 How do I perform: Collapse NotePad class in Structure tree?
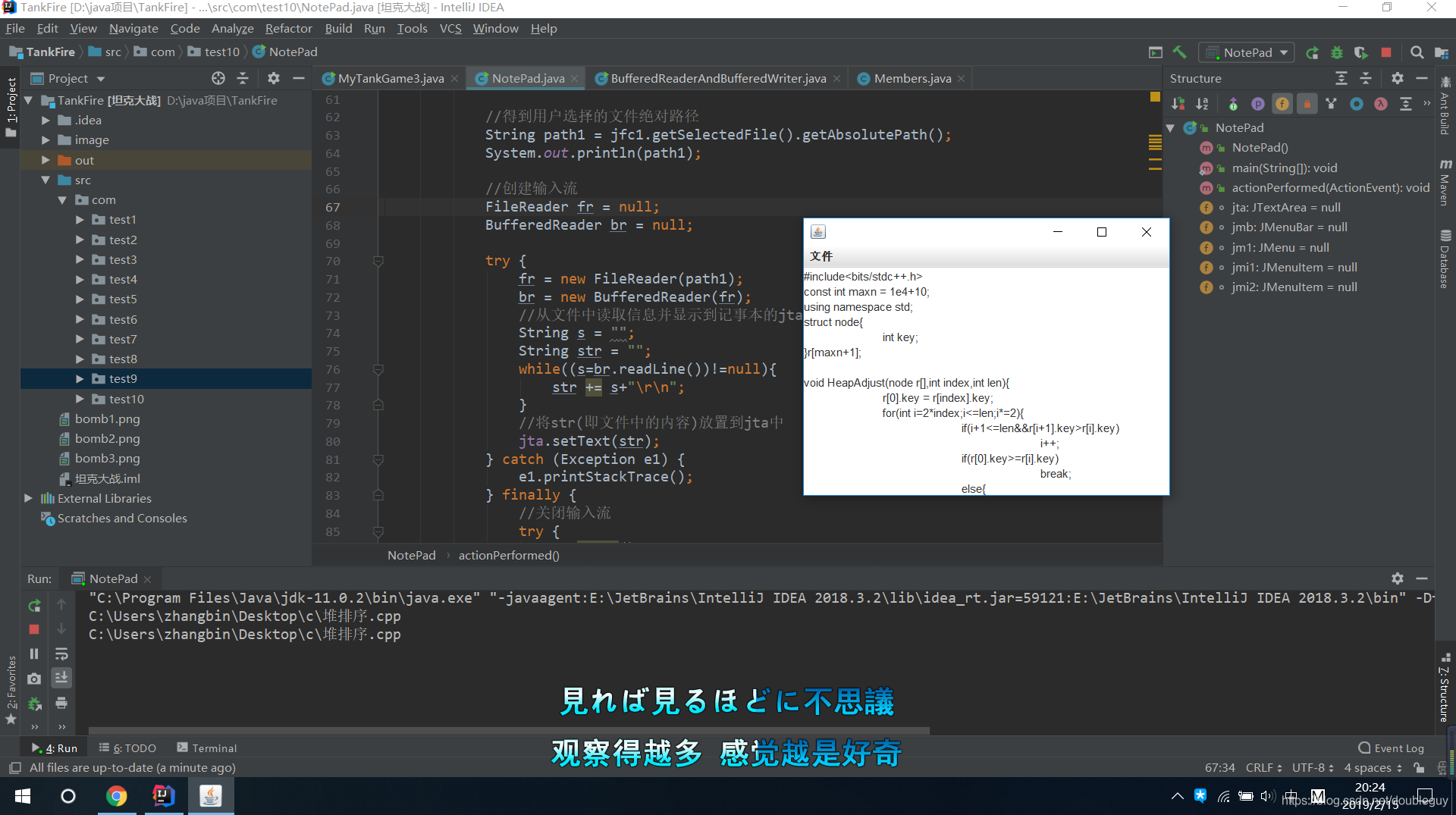[x=1171, y=127]
